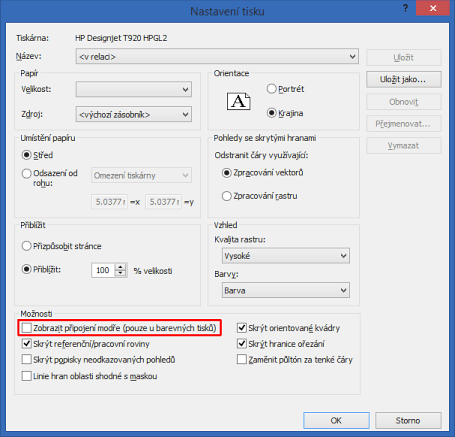455x437 pixels.
Task: Open the Barvy dropdown showing Barva
Action: coord(286,290)
